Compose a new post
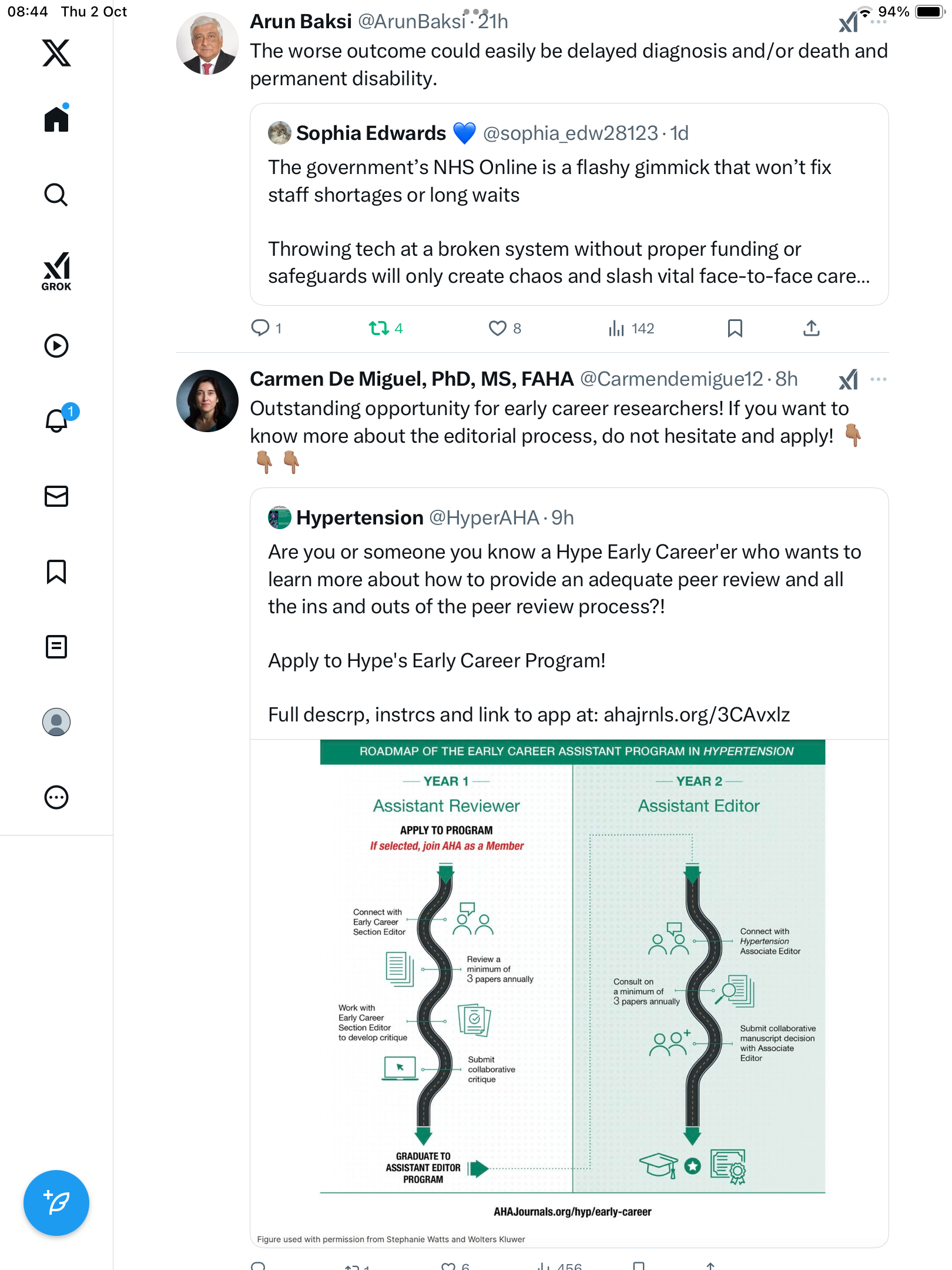This screenshot has width=952, height=1270. click(56, 1203)
